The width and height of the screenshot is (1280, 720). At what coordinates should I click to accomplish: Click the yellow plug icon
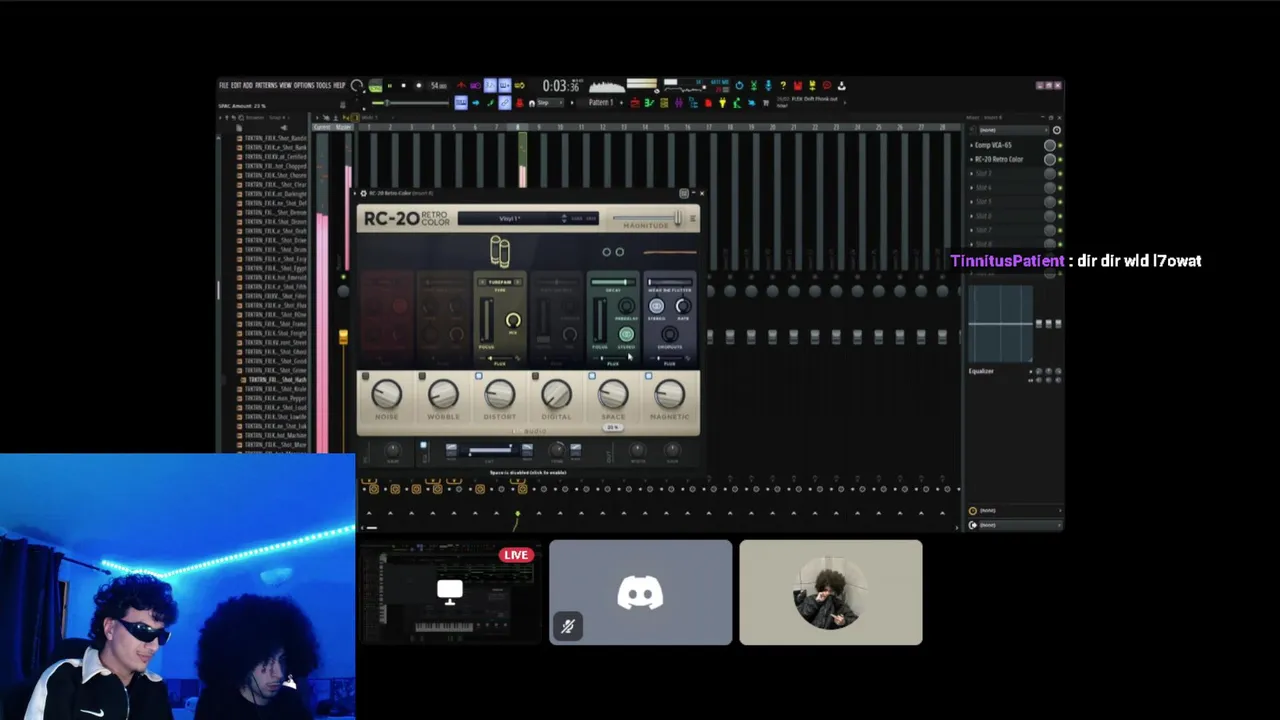(722, 102)
